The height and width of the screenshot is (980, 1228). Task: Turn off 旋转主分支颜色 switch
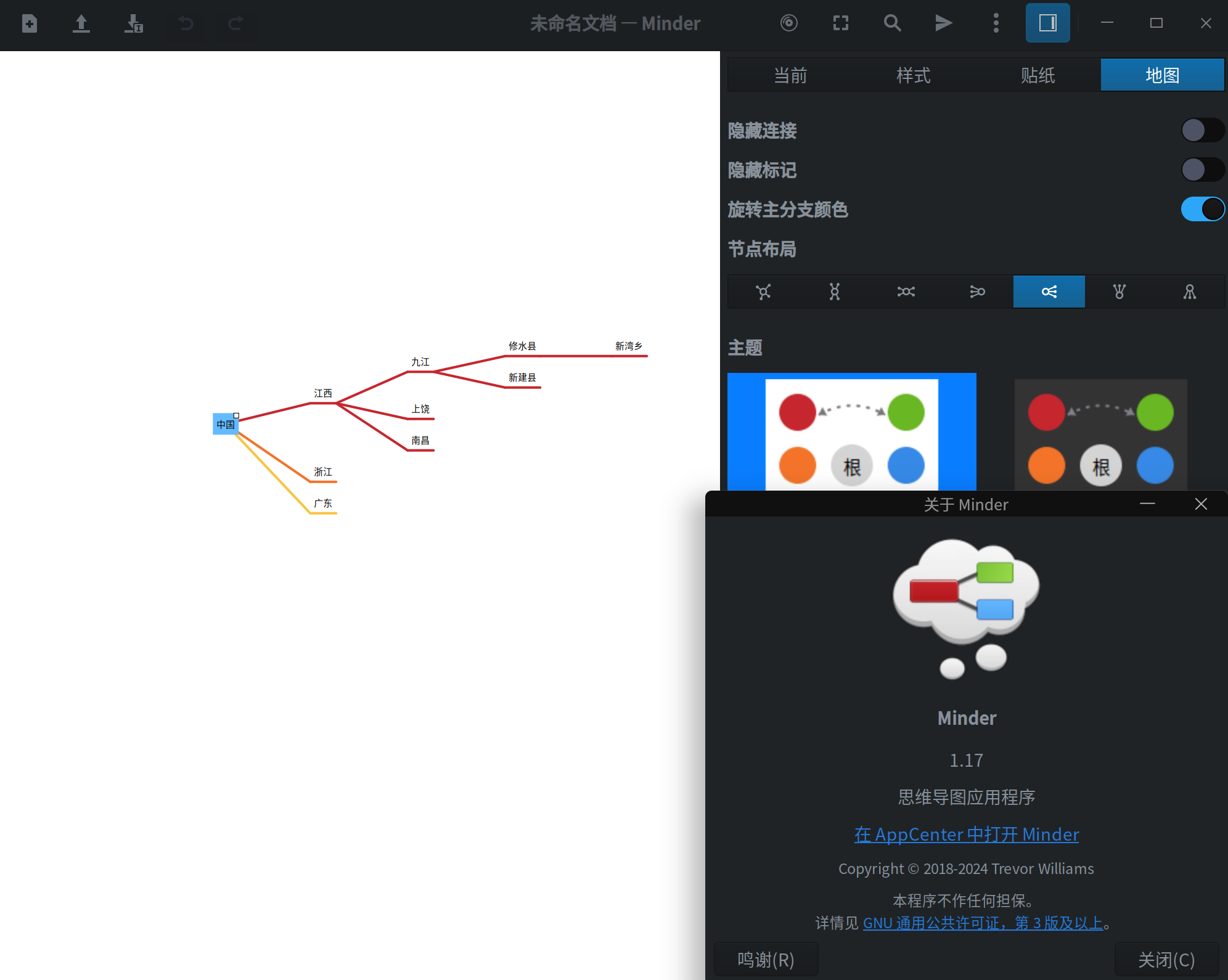coord(1202,209)
